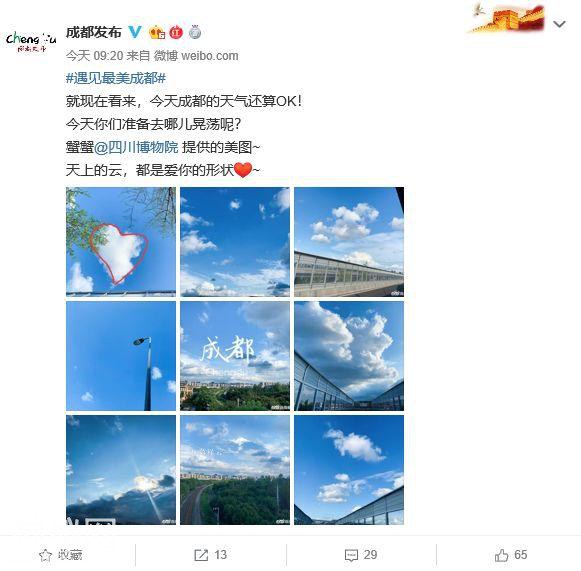The width and height of the screenshot is (581, 571).
Task: Click the 微博 weibo.com source link
Action: [x=196, y=56]
